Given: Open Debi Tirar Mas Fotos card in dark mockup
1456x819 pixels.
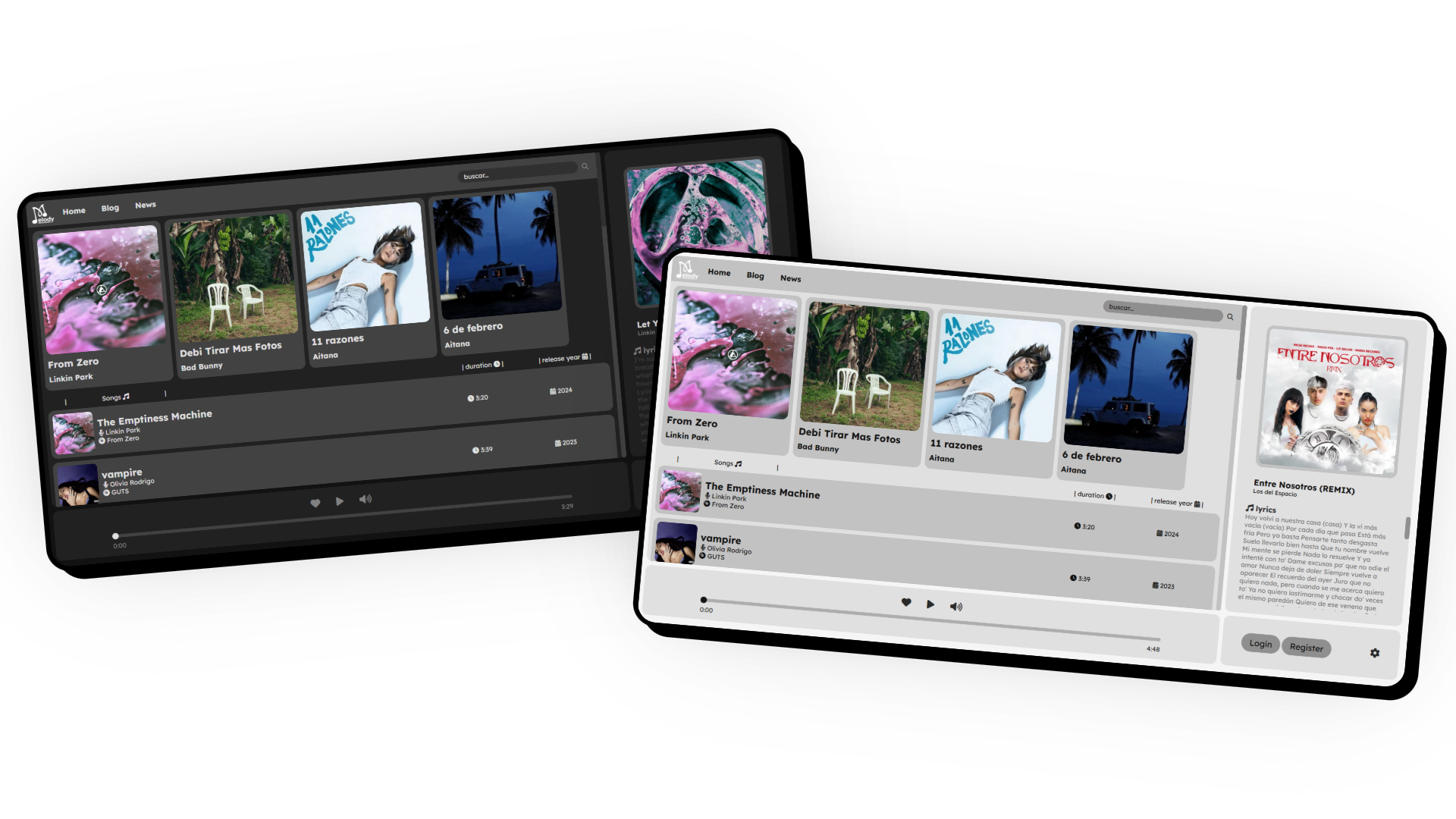Looking at the screenshot, I should pyautogui.click(x=235, y=293).
